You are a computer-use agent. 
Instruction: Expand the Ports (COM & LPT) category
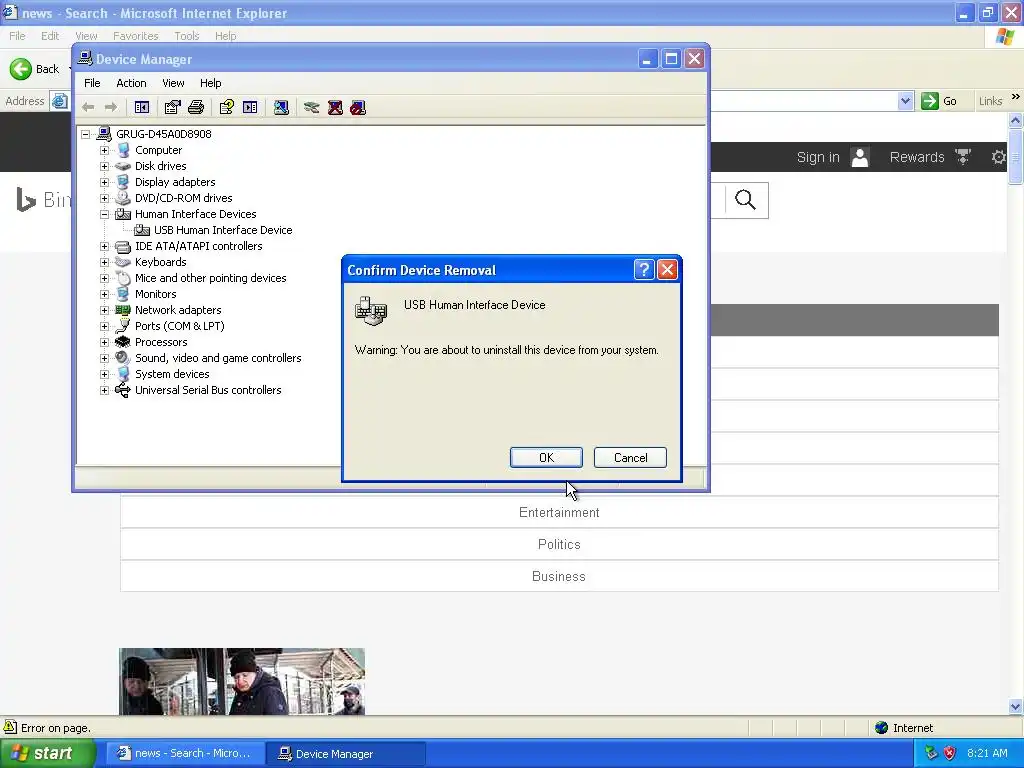104,326
